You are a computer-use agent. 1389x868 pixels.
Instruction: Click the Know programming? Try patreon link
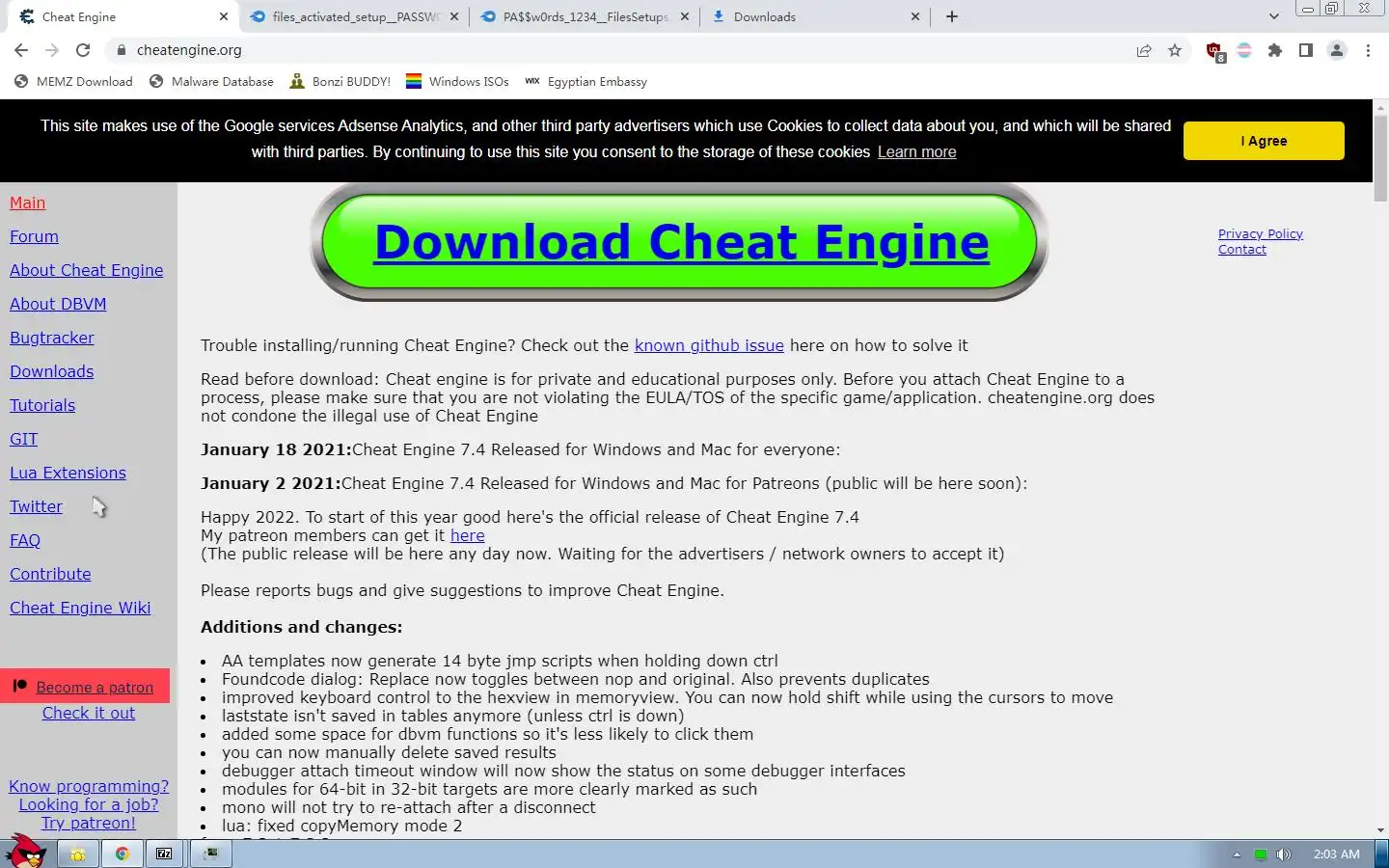pos(89,804)
